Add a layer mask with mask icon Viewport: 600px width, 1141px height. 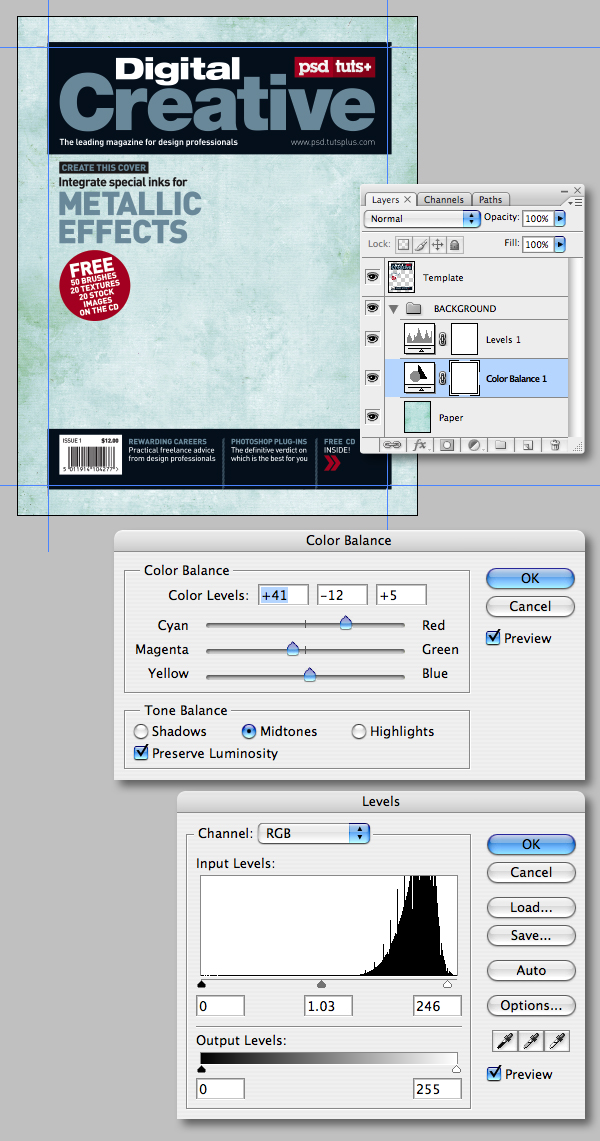(447, 445)
